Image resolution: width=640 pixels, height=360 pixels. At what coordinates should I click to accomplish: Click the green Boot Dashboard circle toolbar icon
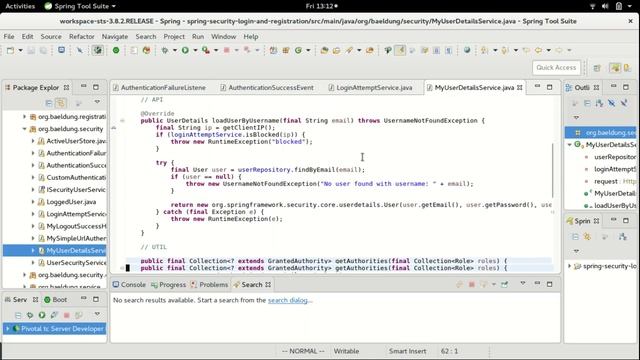[x=116, y=50]
